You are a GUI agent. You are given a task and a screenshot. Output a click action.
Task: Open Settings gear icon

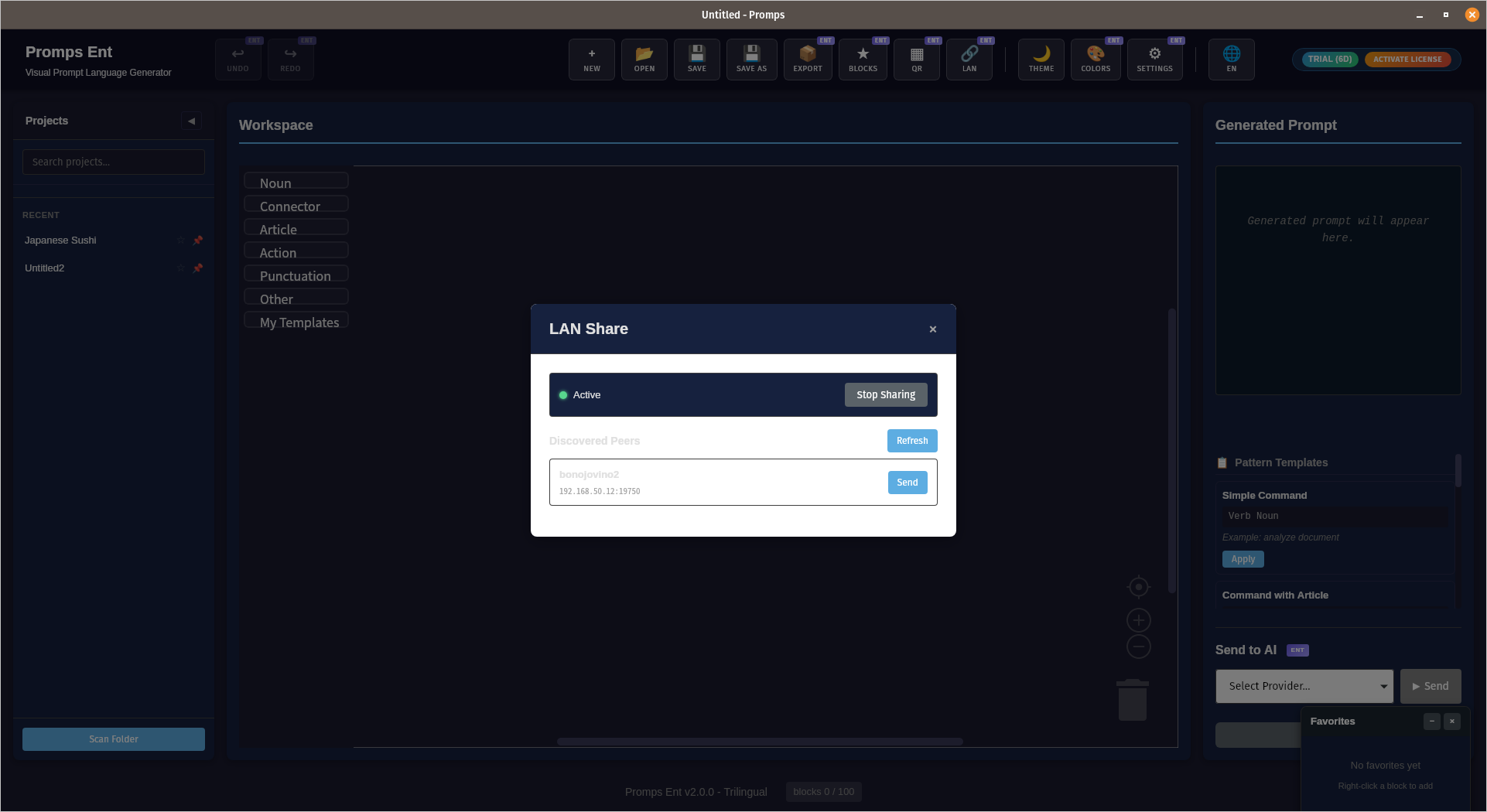1155,60
